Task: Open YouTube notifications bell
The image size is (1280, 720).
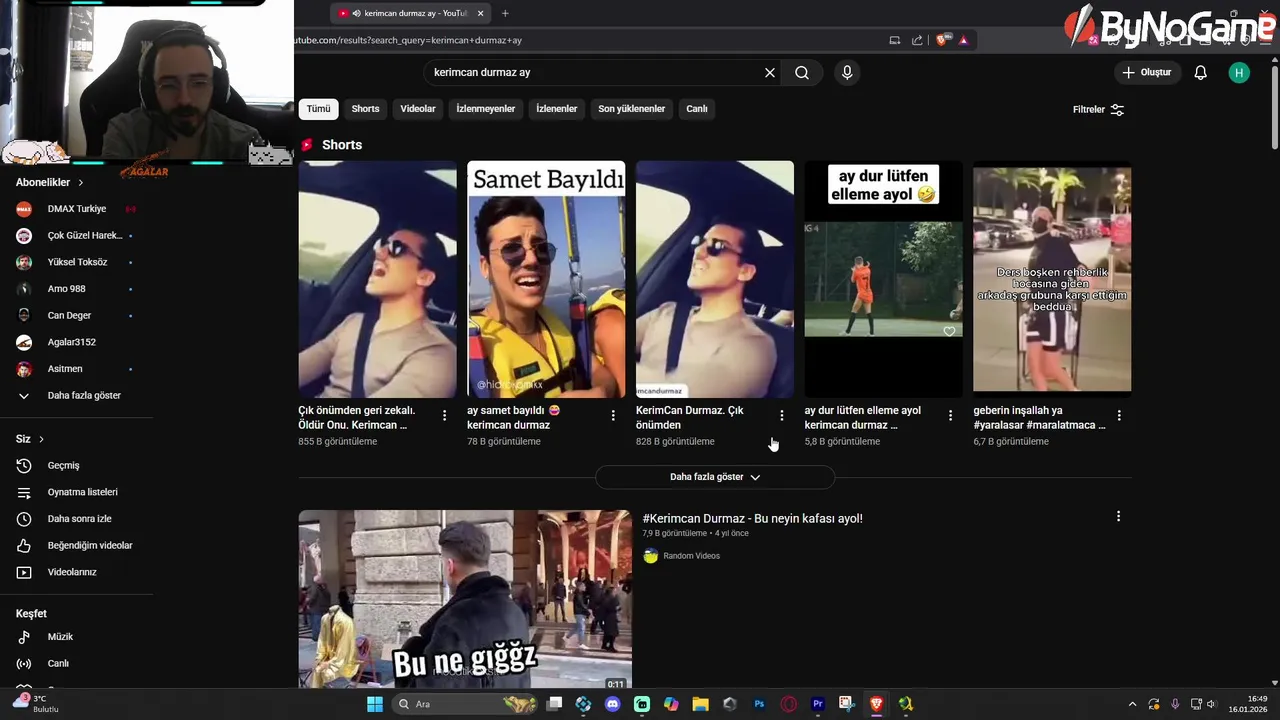Action: (x=1201, y=73)
